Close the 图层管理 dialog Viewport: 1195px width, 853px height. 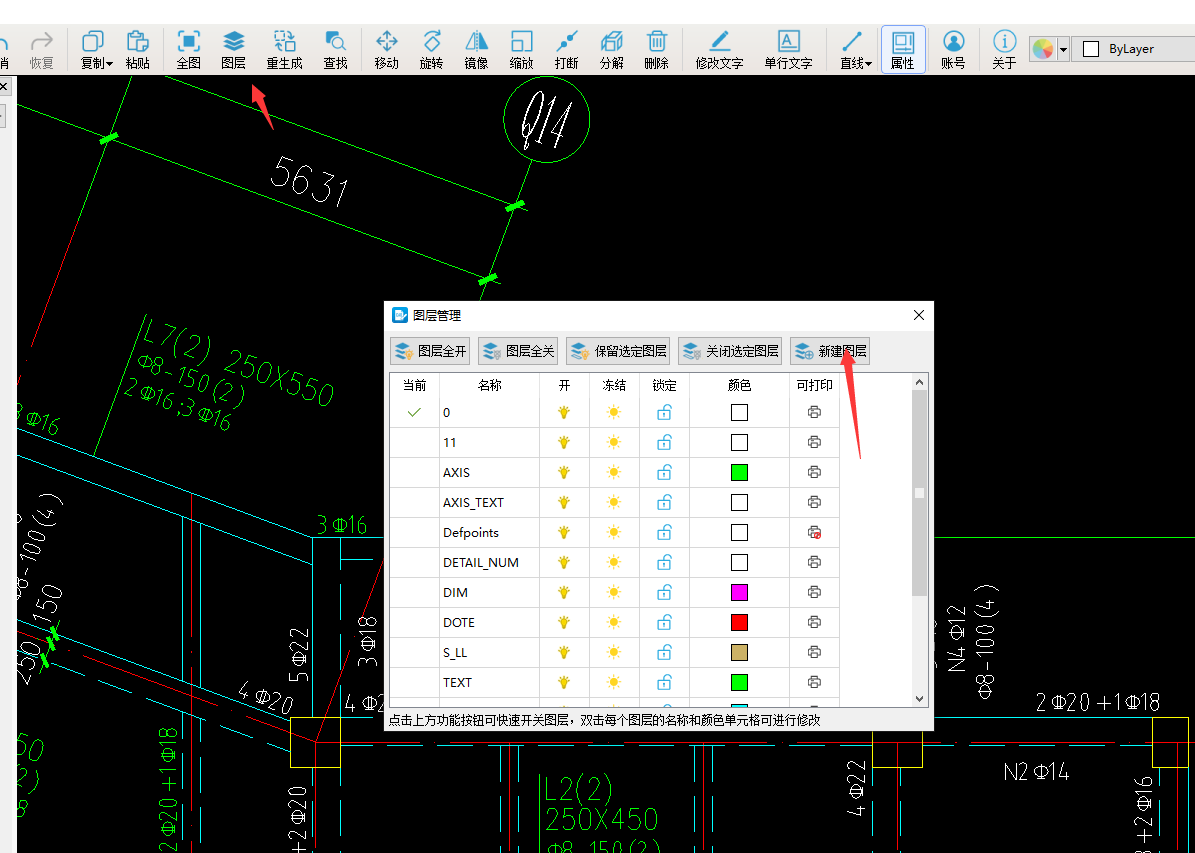(x=918, y=315)
